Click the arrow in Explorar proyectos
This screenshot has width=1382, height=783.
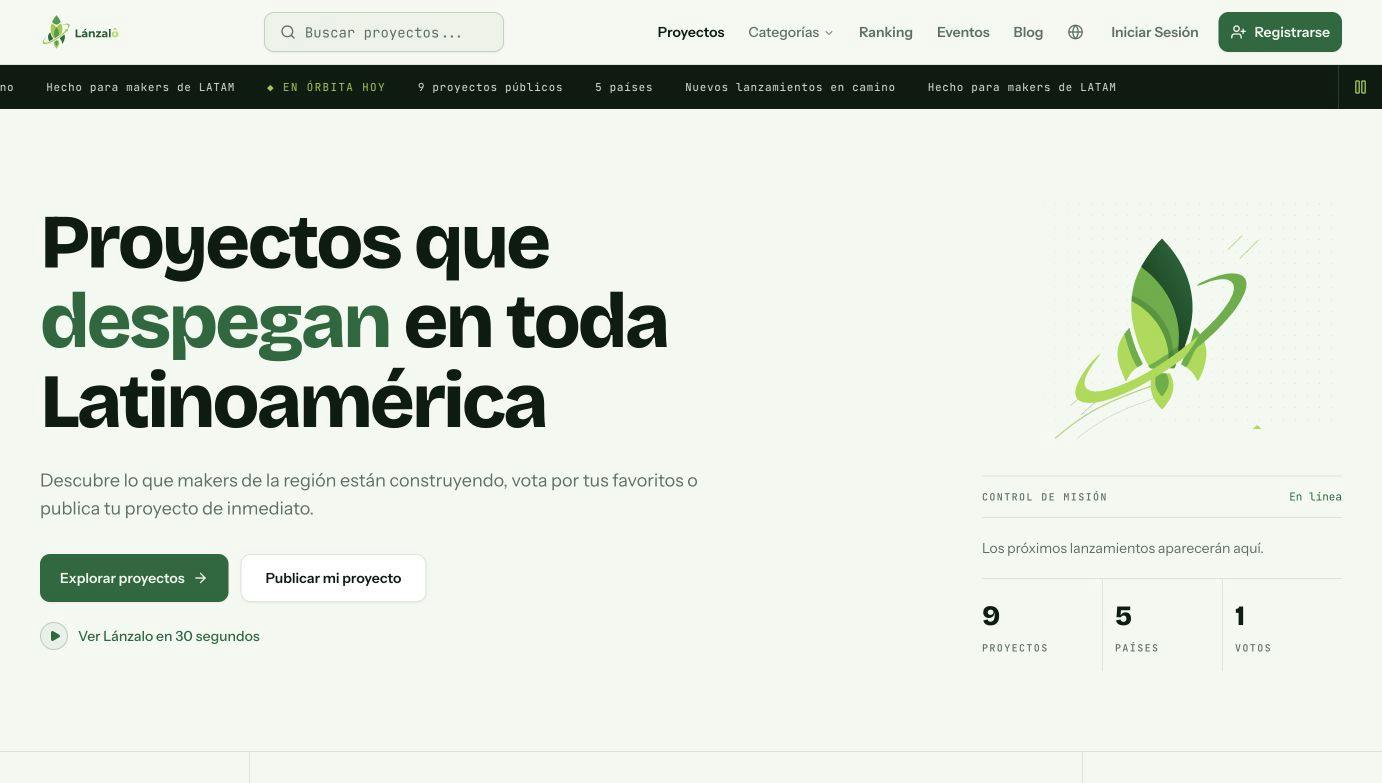click(x=201, y=578)
